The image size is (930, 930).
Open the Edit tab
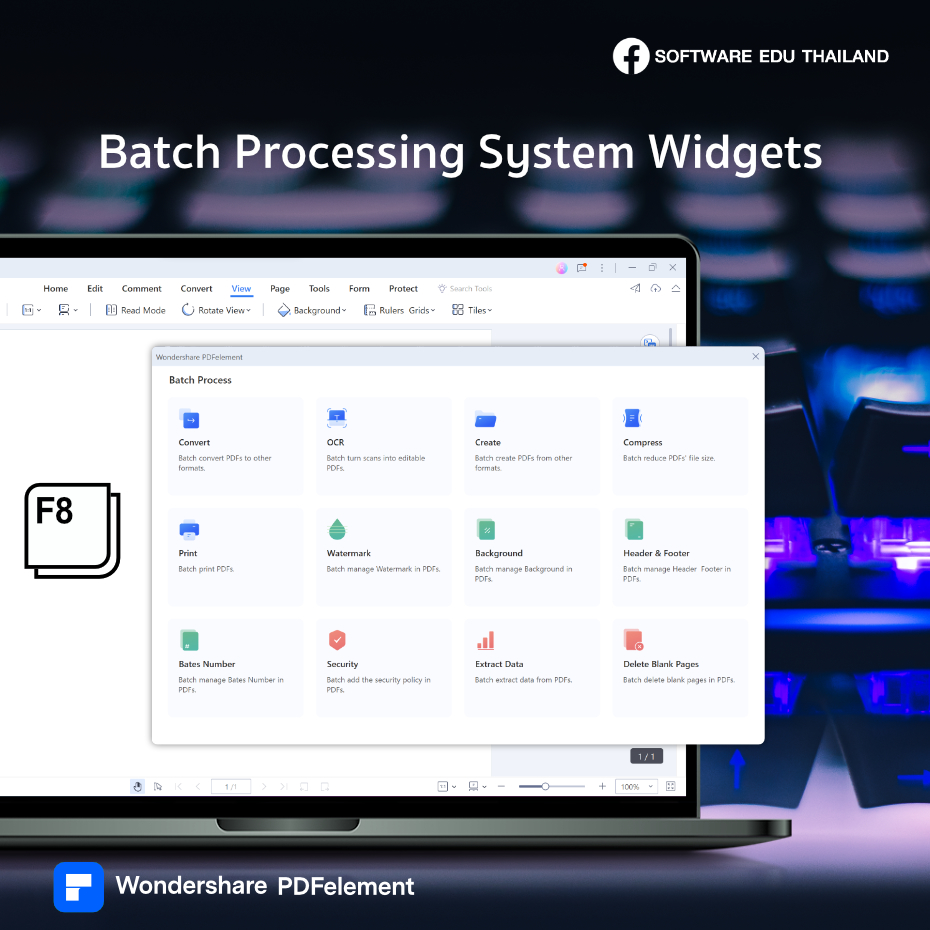pos(95,289)
